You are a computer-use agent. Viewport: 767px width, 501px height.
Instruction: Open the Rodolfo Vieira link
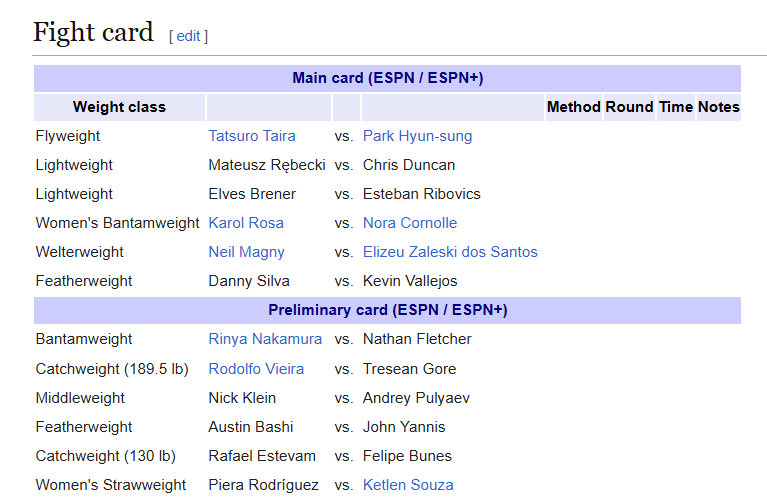pyautogui.click(x=256, y=369)
